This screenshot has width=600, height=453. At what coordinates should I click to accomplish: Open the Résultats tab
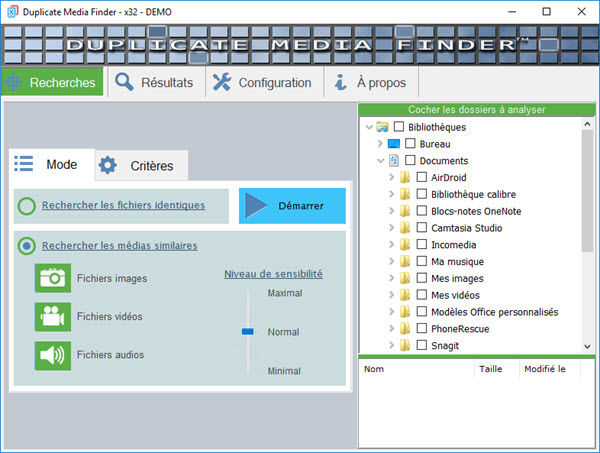[157, 82]
